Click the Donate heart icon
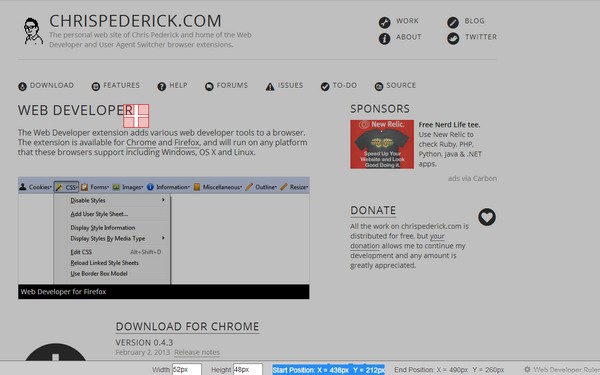 click(487, 217)
